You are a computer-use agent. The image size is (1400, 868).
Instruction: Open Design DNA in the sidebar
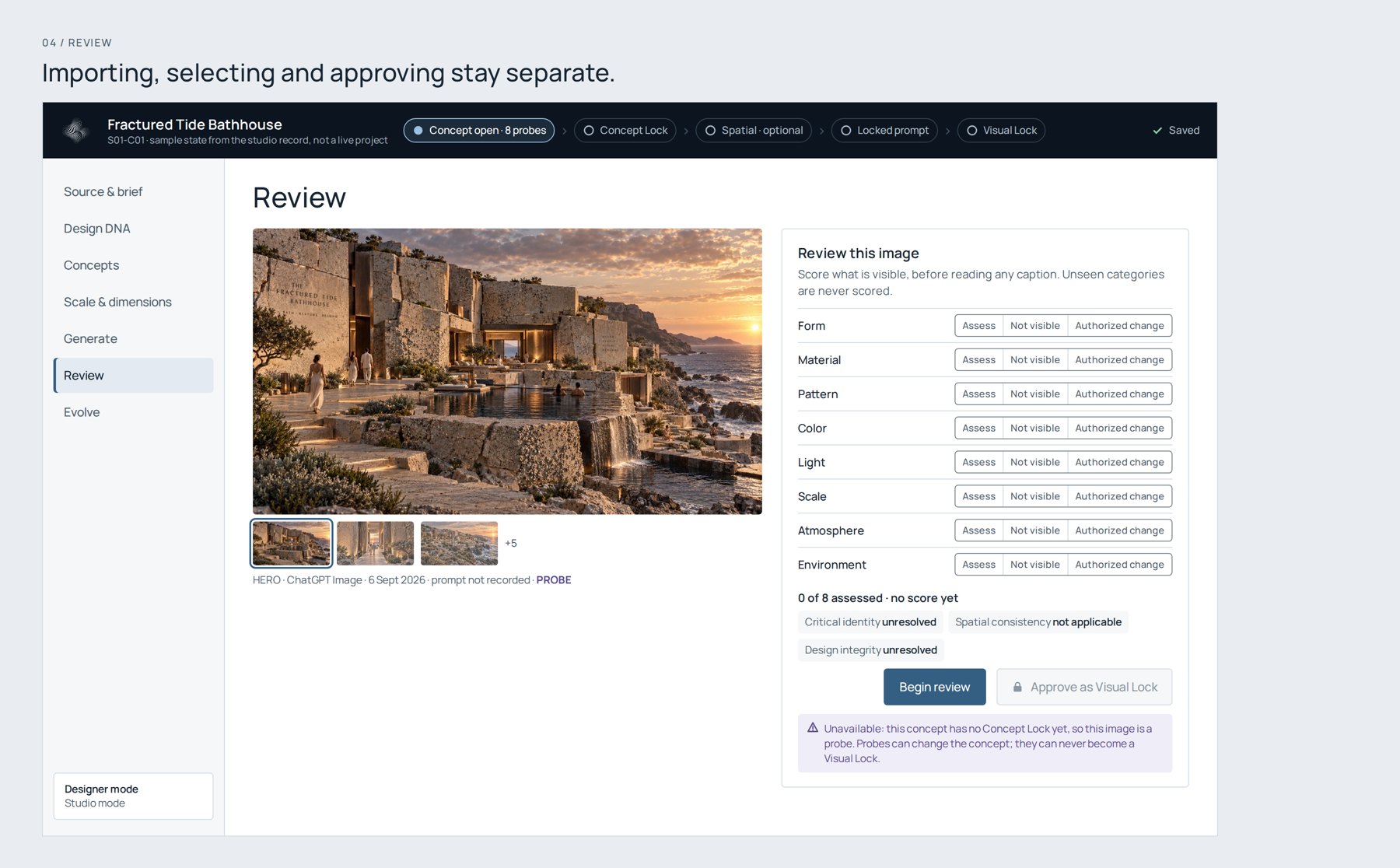click(x=133, y=229)
